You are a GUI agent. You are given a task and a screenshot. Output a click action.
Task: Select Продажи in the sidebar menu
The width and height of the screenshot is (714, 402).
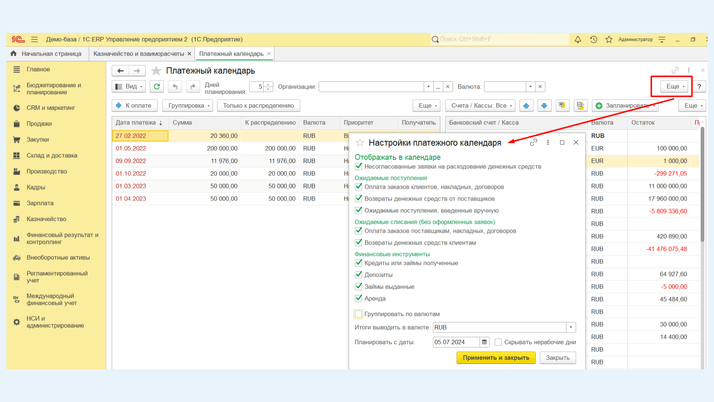[x=39, y=124]
